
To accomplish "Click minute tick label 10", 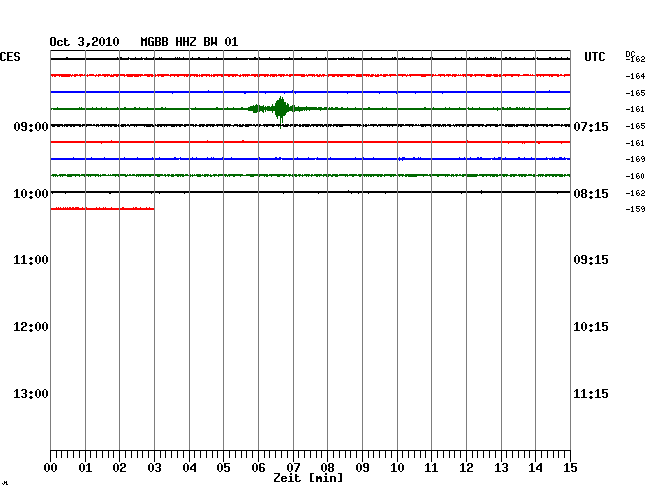I will [x=397, y=468].
